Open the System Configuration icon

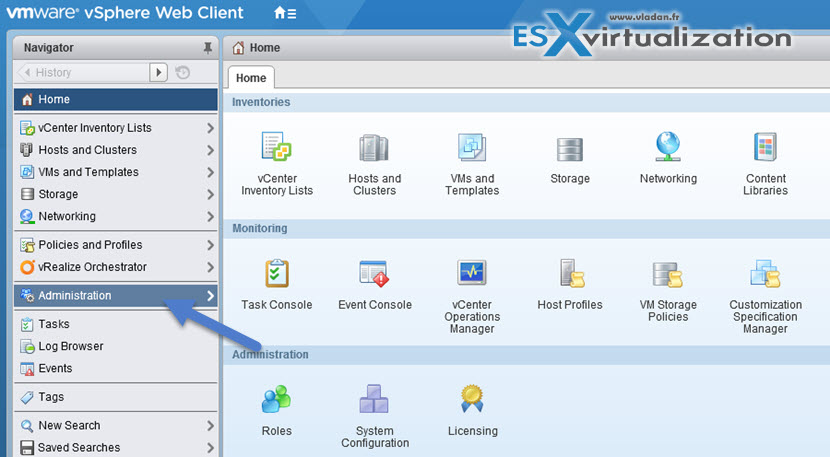[374, 399]
